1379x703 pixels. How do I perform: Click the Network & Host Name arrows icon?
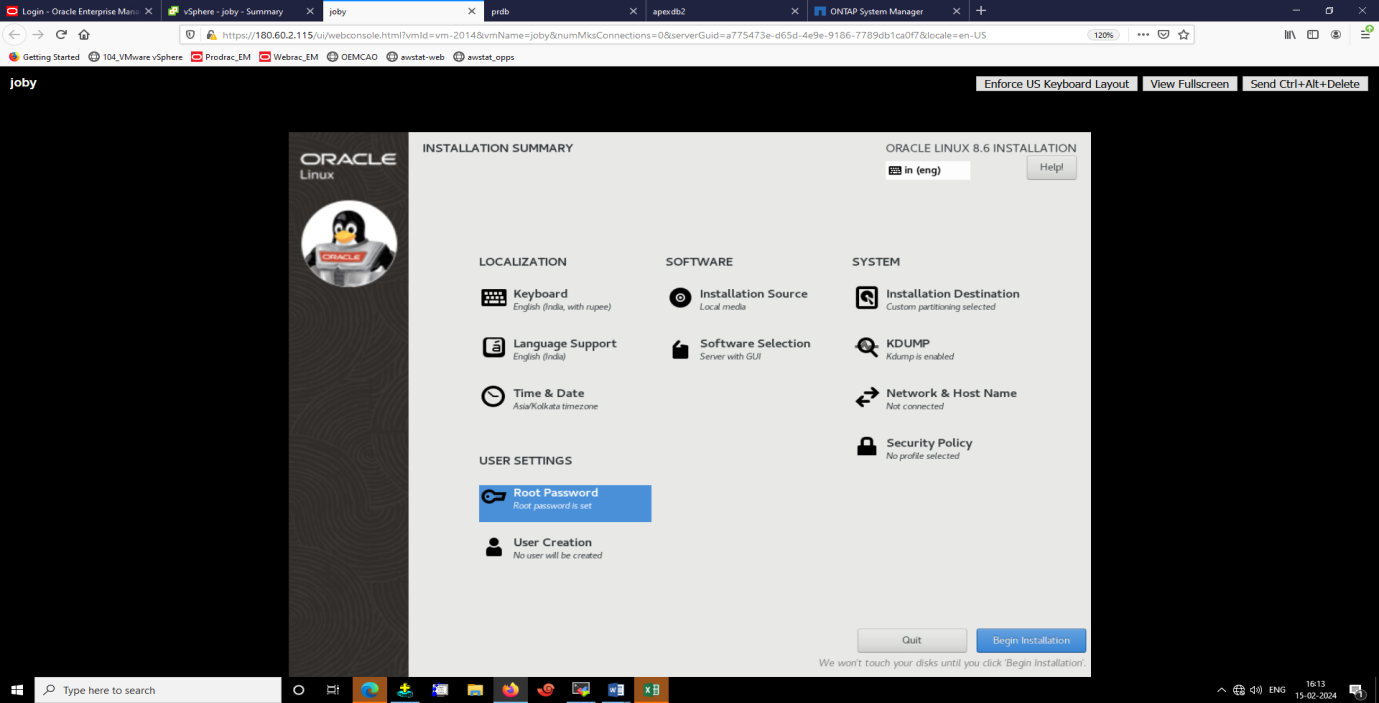[866, 398]
